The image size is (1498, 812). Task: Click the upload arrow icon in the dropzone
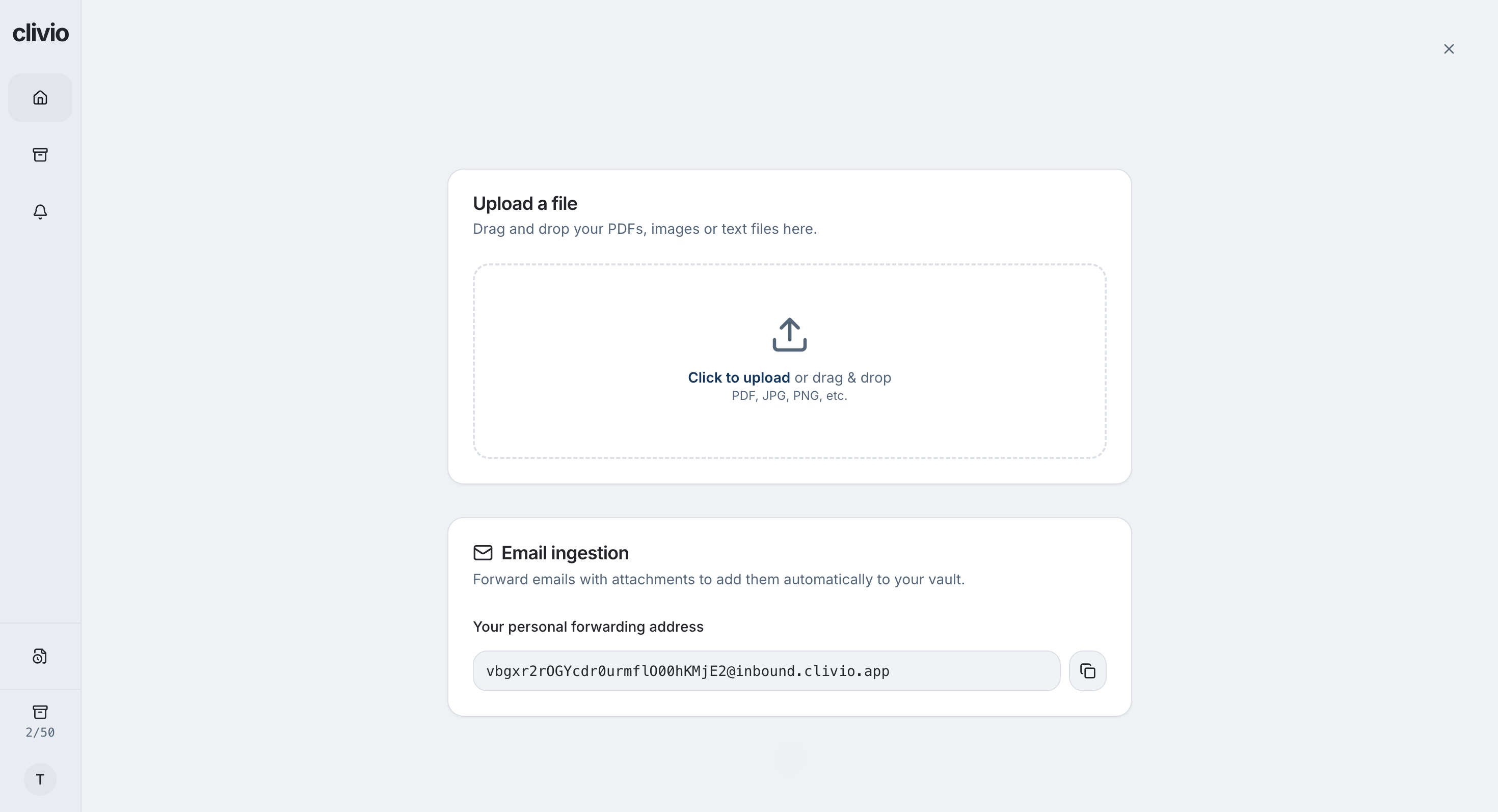coord(789,334)
